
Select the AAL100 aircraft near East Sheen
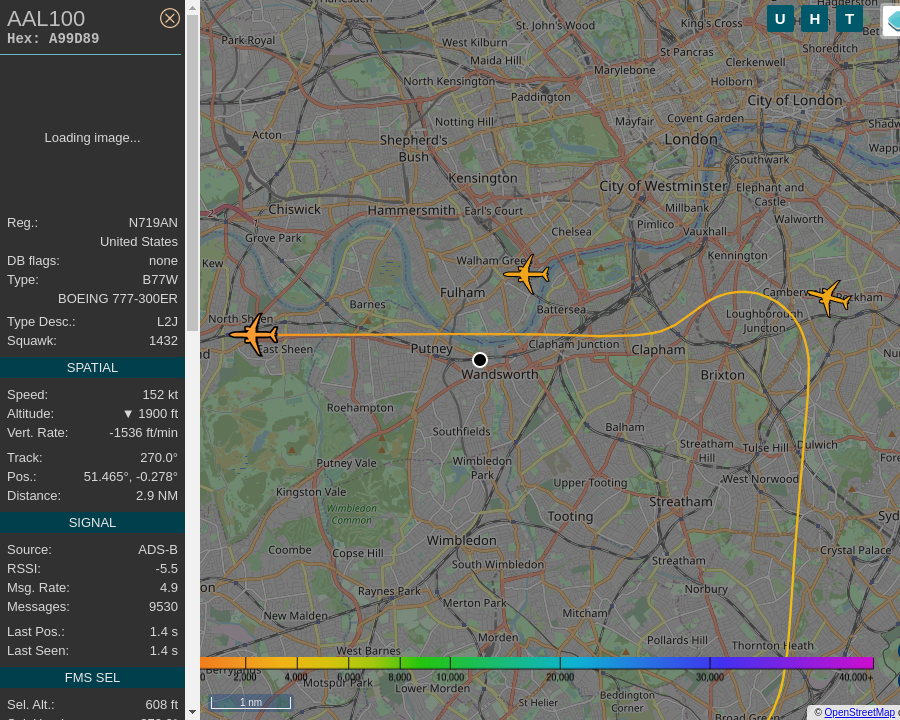click(254, 334)
